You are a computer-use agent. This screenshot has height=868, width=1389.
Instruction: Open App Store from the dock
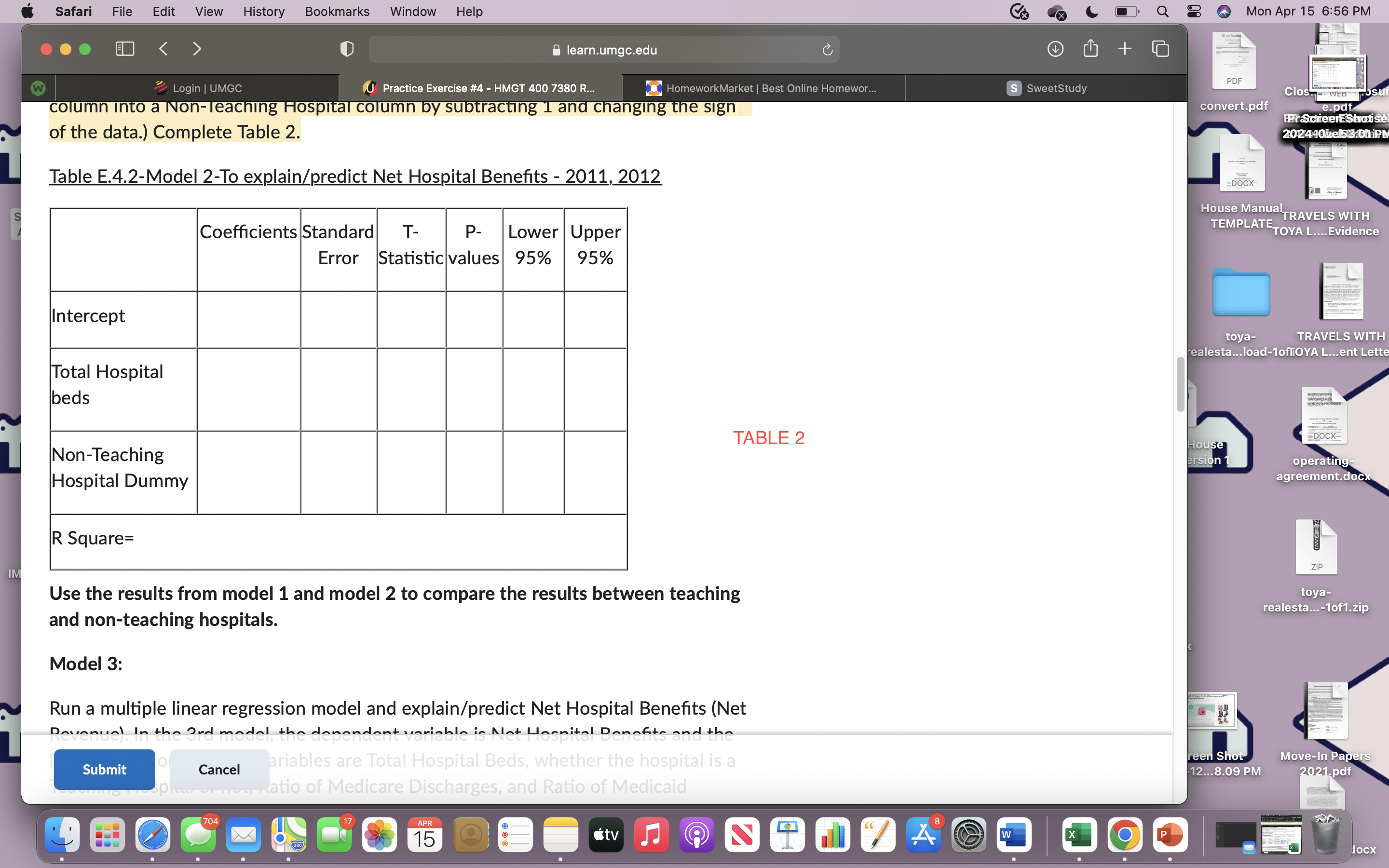[924, 835]
